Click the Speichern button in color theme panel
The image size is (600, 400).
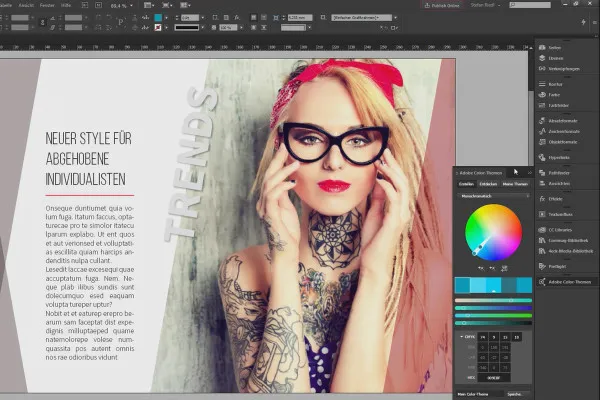(517, 394)
